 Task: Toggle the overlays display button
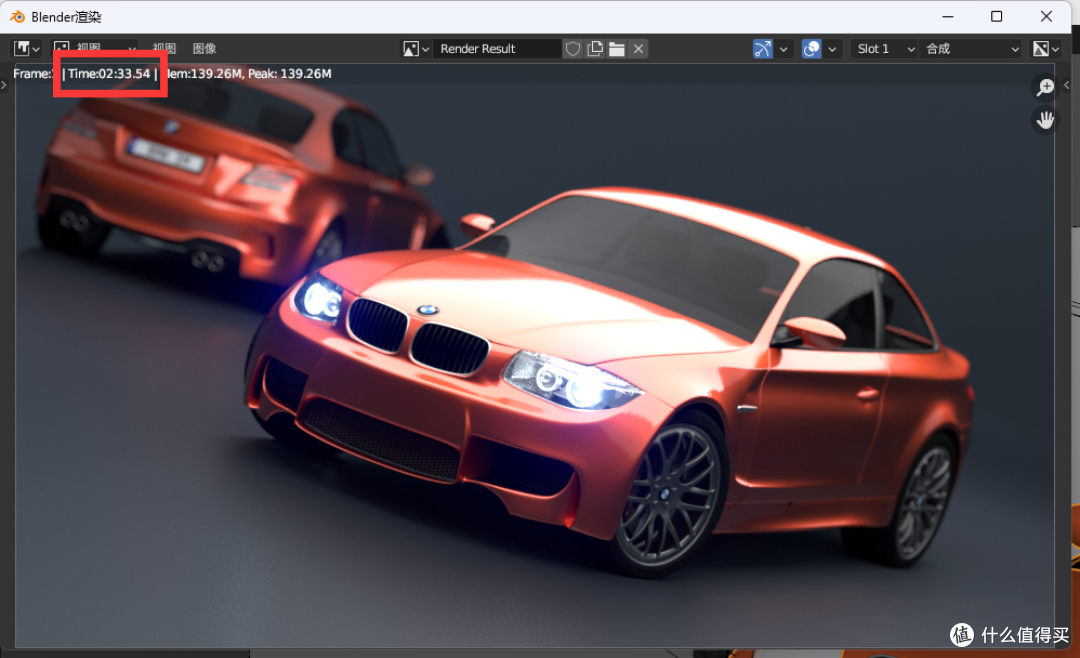(811, 49)
